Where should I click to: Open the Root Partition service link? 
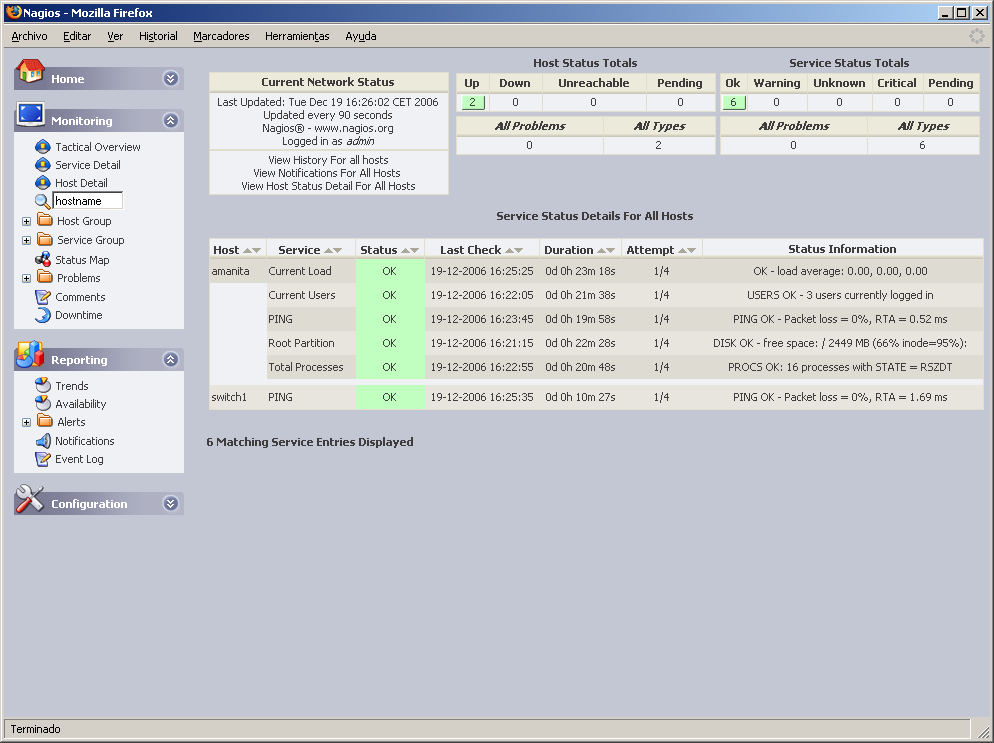click(301, 343)
